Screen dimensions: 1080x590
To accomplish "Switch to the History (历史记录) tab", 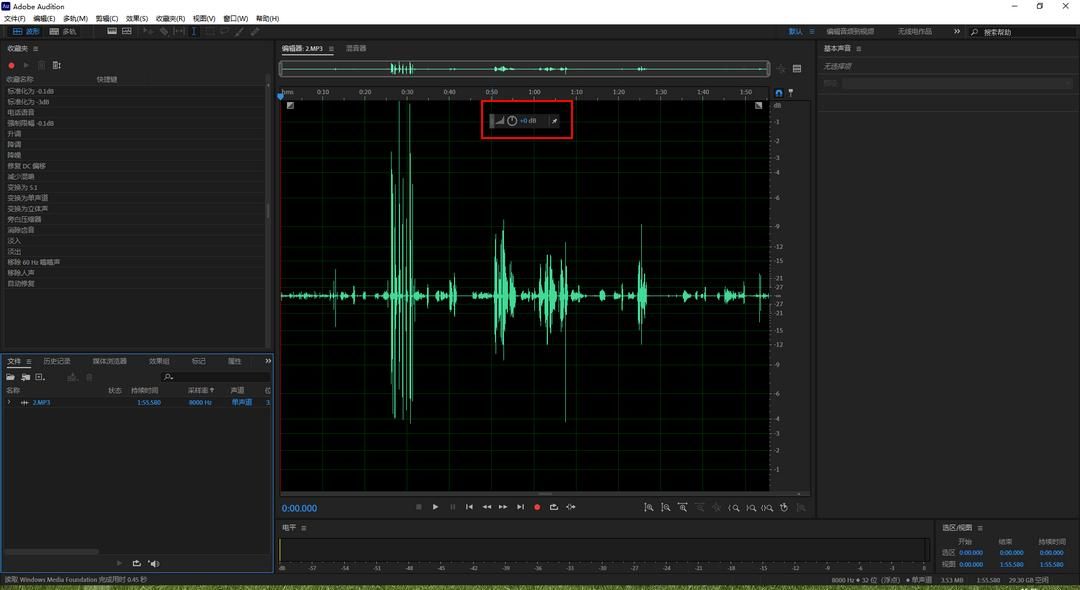I will (x=57, y=361).
